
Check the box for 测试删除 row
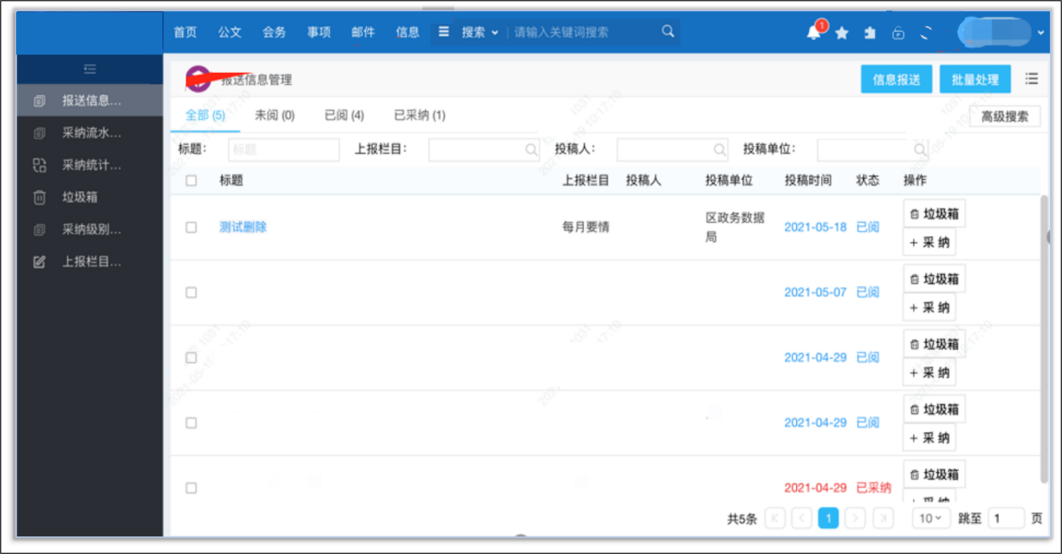click(x=191, y=228)
